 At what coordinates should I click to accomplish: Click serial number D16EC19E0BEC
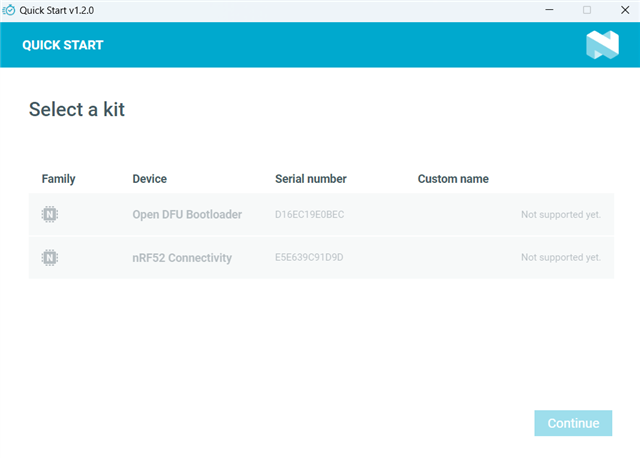[x=309, y=214]
